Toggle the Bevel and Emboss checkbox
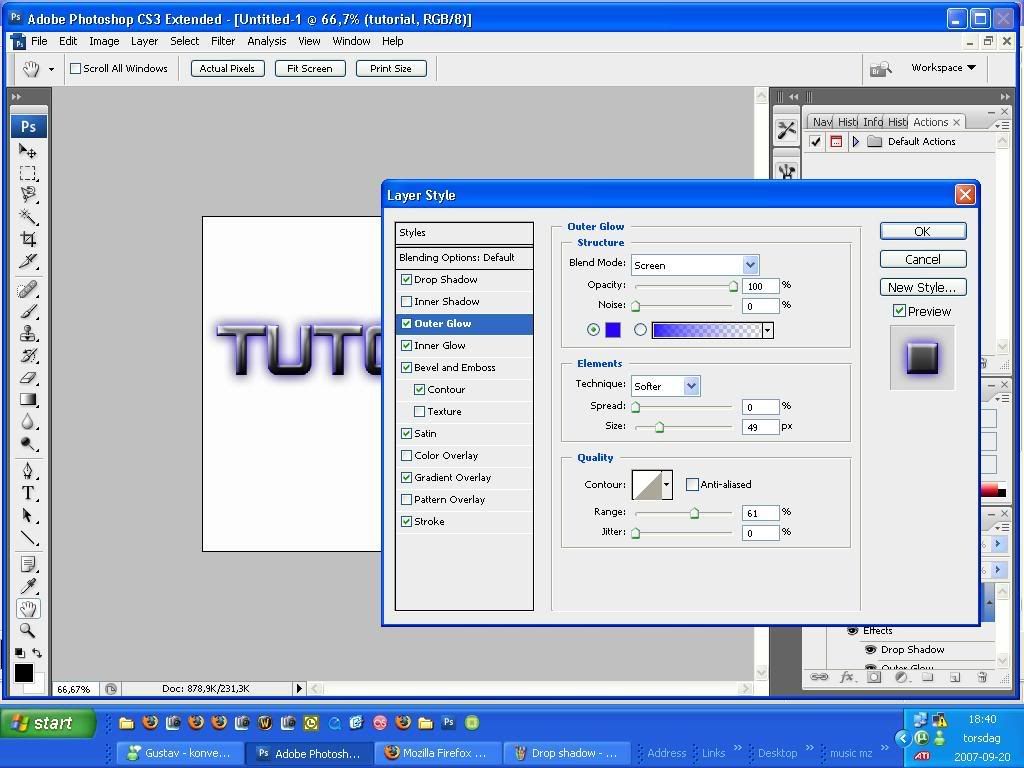 [x=406, y=368]
